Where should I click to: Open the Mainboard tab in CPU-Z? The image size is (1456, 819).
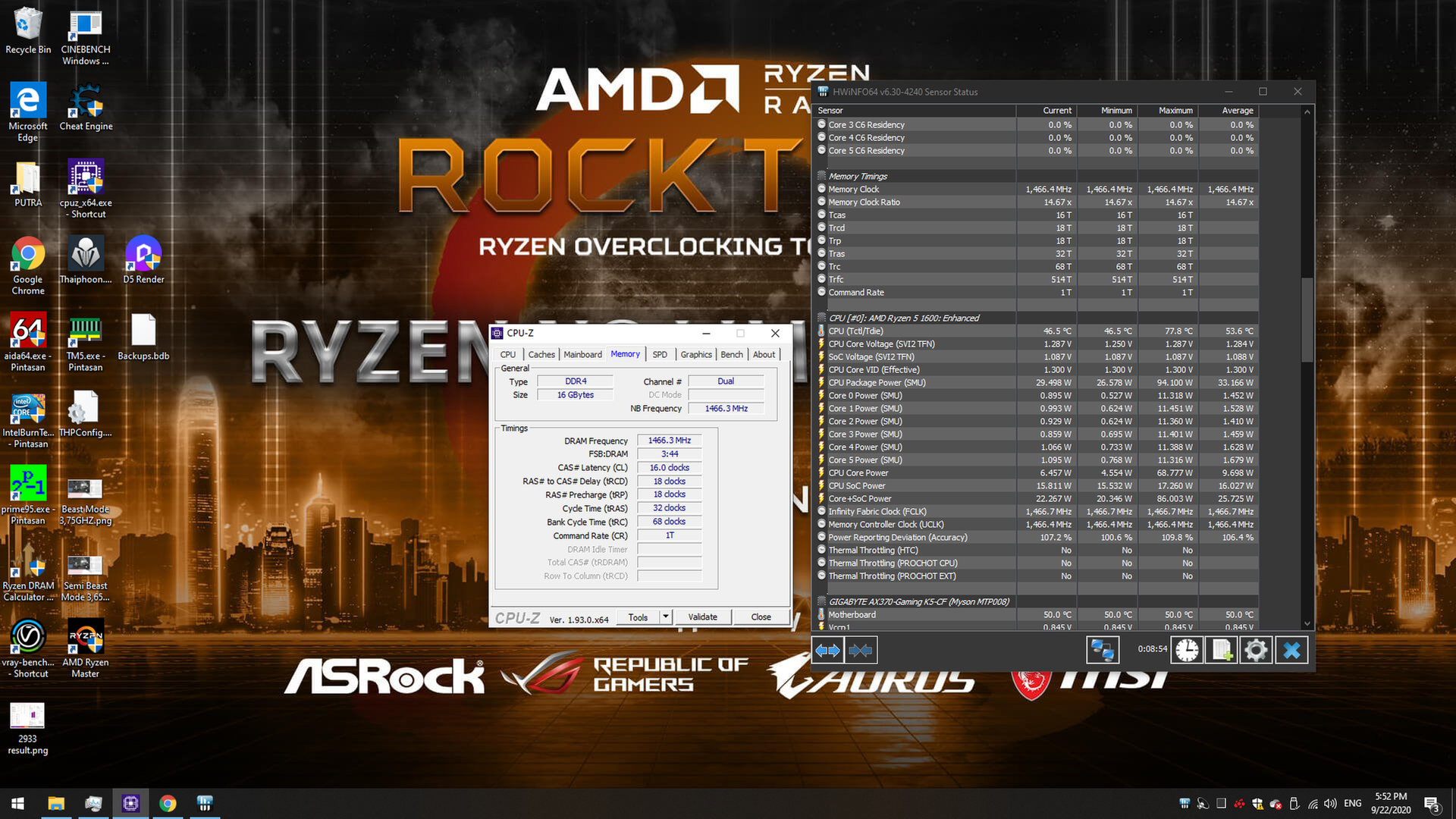pyautogui.click(x=582, y=354)
